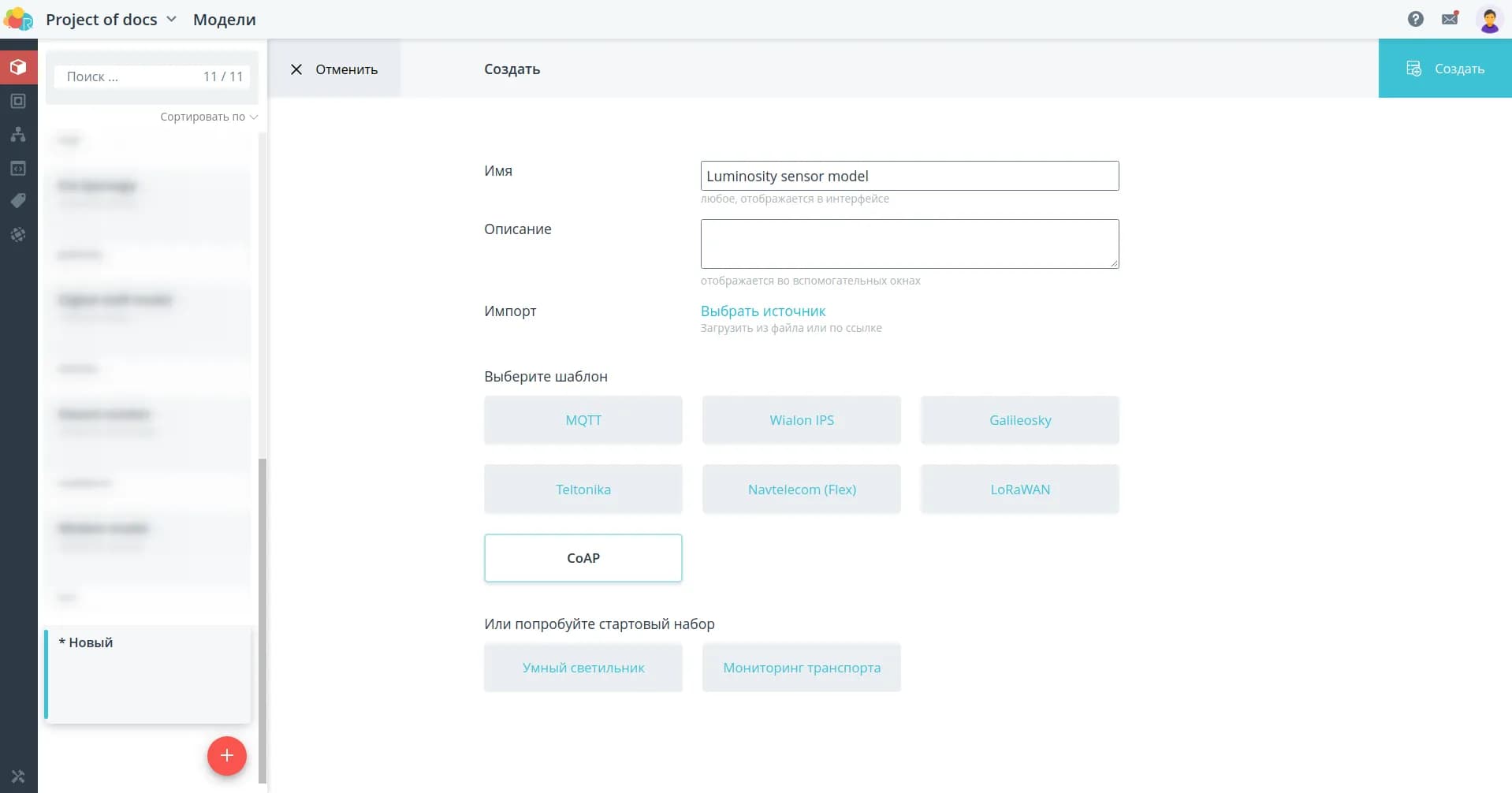Open the Models cube icon in sidebar
Viewport: 1512px width, 793px height.
(x=18, y=68)
